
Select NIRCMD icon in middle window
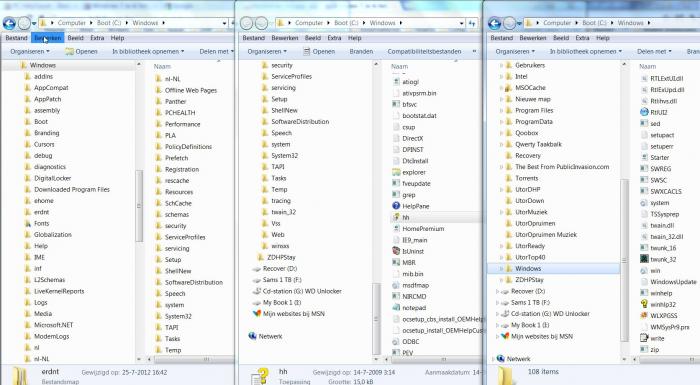396,297
